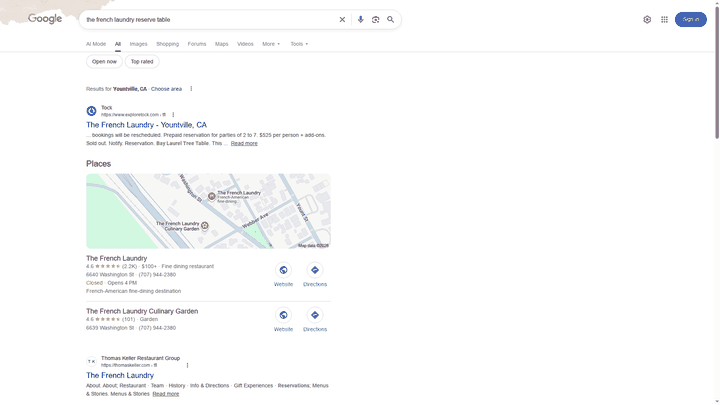Image resolution: width=720 pixels, height=405 pixels.
Task: Switch to AI Mode tab
Action: pyautogui.click(x=96, y=44)
